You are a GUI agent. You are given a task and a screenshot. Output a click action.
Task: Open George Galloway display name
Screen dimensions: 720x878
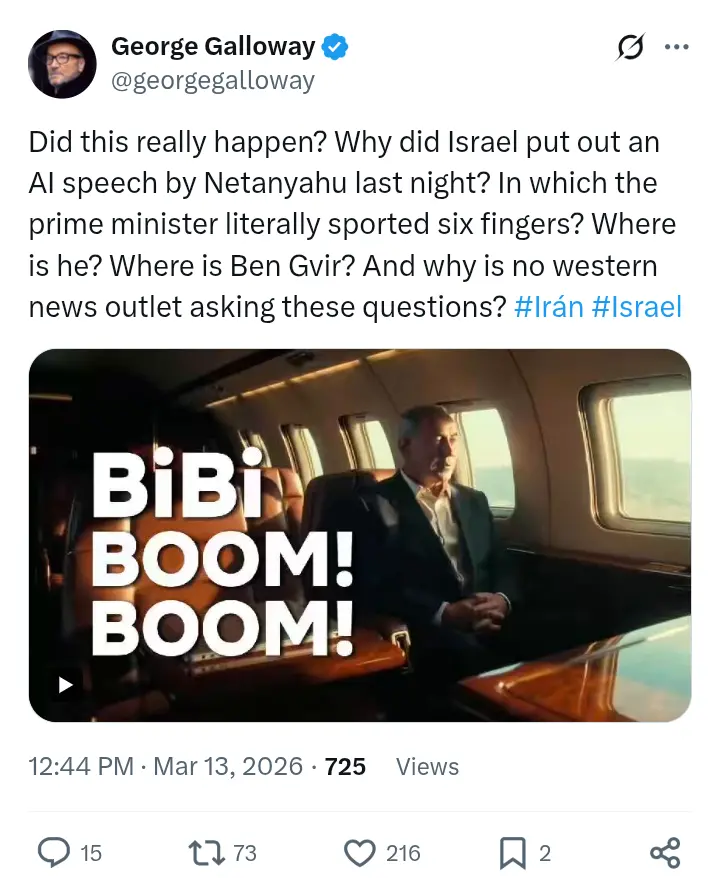[x=213, y=47]
